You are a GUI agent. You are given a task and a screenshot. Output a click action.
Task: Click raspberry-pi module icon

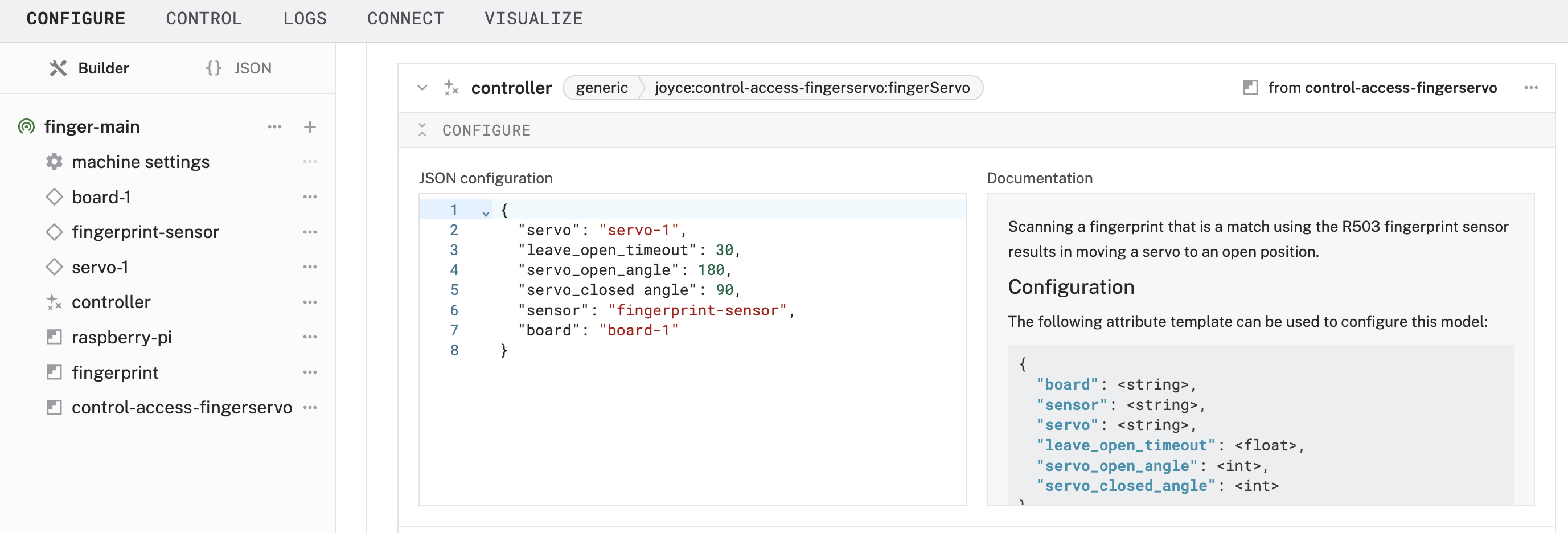point(54,337)
